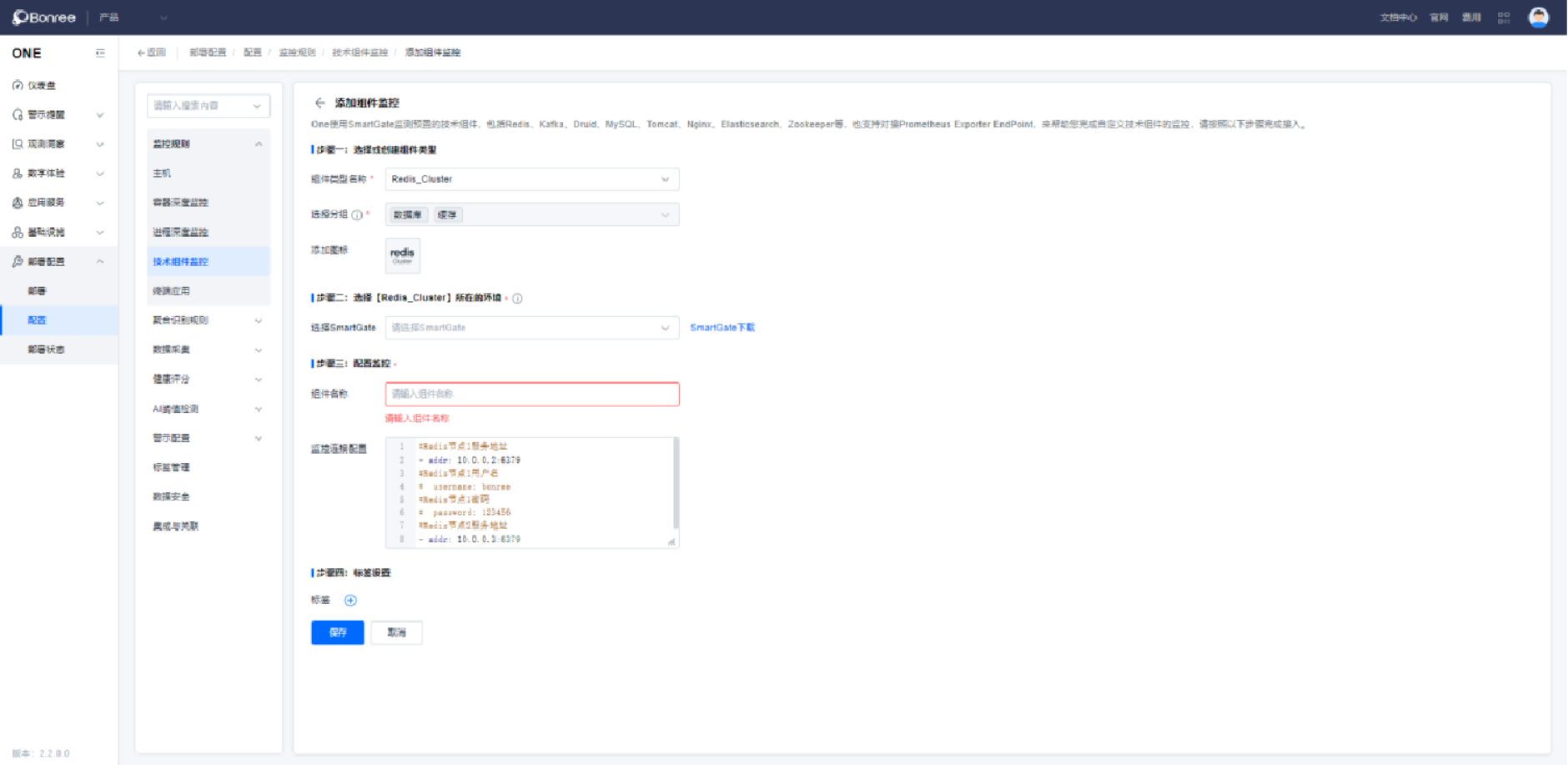Image resolution: width=1568 pixels, height=765 pixels.
Task: Open the 选择SmartGate dropdown
Action: click(531, 328)
